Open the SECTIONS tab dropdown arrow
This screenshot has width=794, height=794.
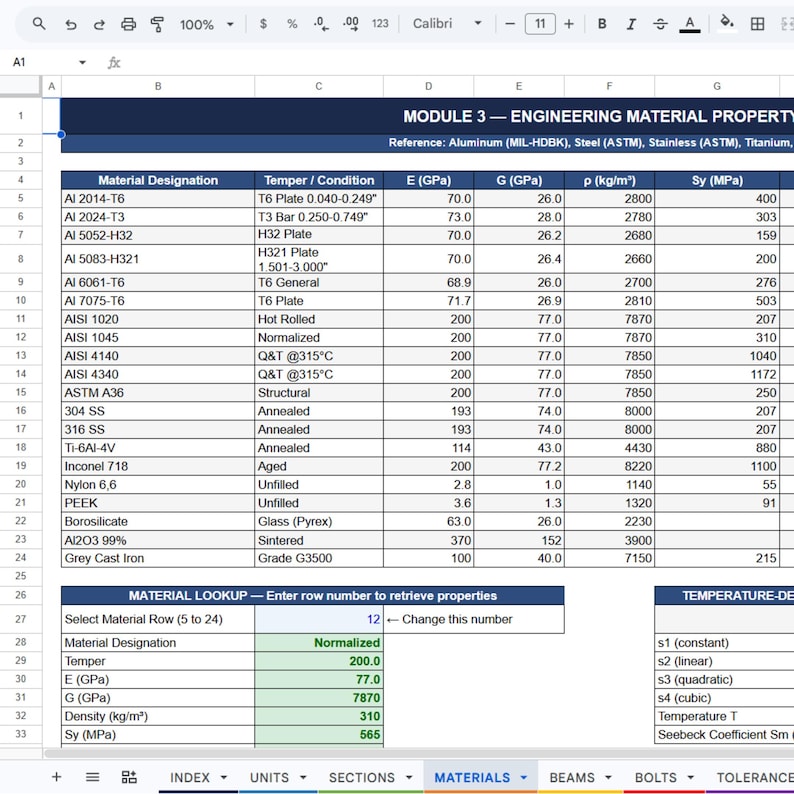409,777
